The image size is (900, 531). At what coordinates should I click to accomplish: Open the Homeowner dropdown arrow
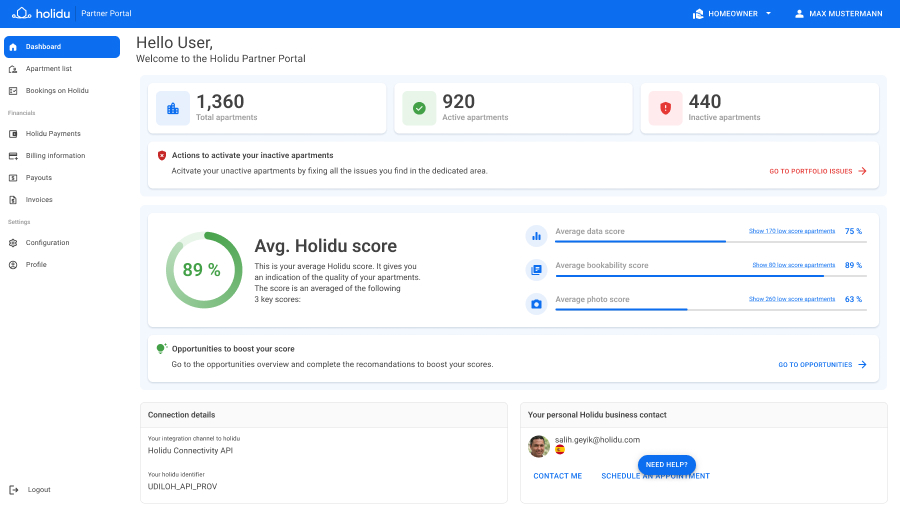point(768,14)
